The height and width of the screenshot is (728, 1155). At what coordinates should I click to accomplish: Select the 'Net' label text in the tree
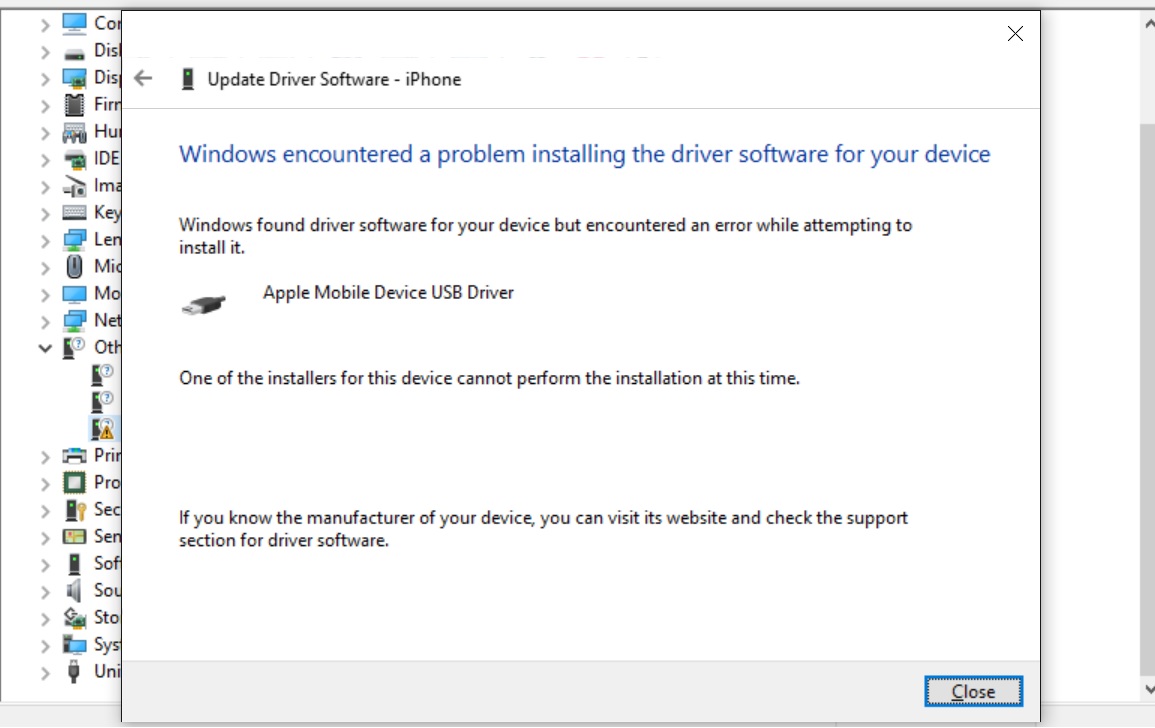[107, 321]
